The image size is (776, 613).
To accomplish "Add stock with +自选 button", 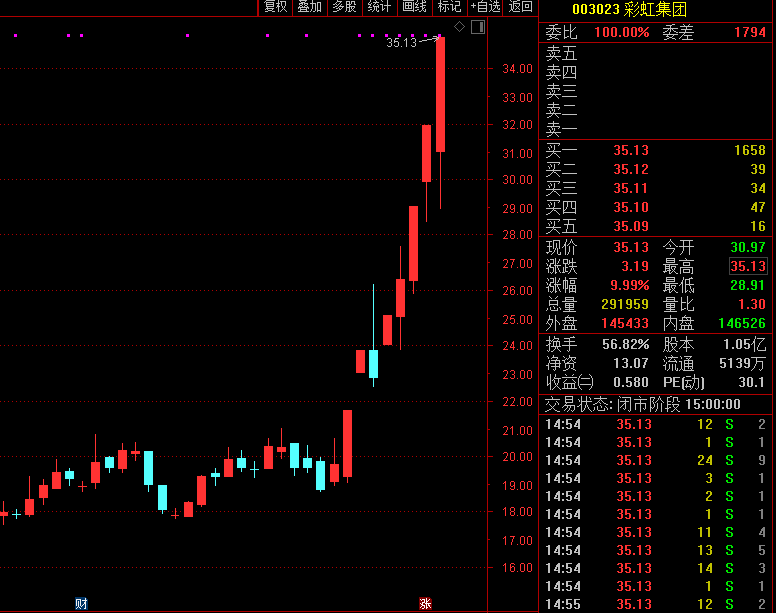I will [x=485, y=7].
